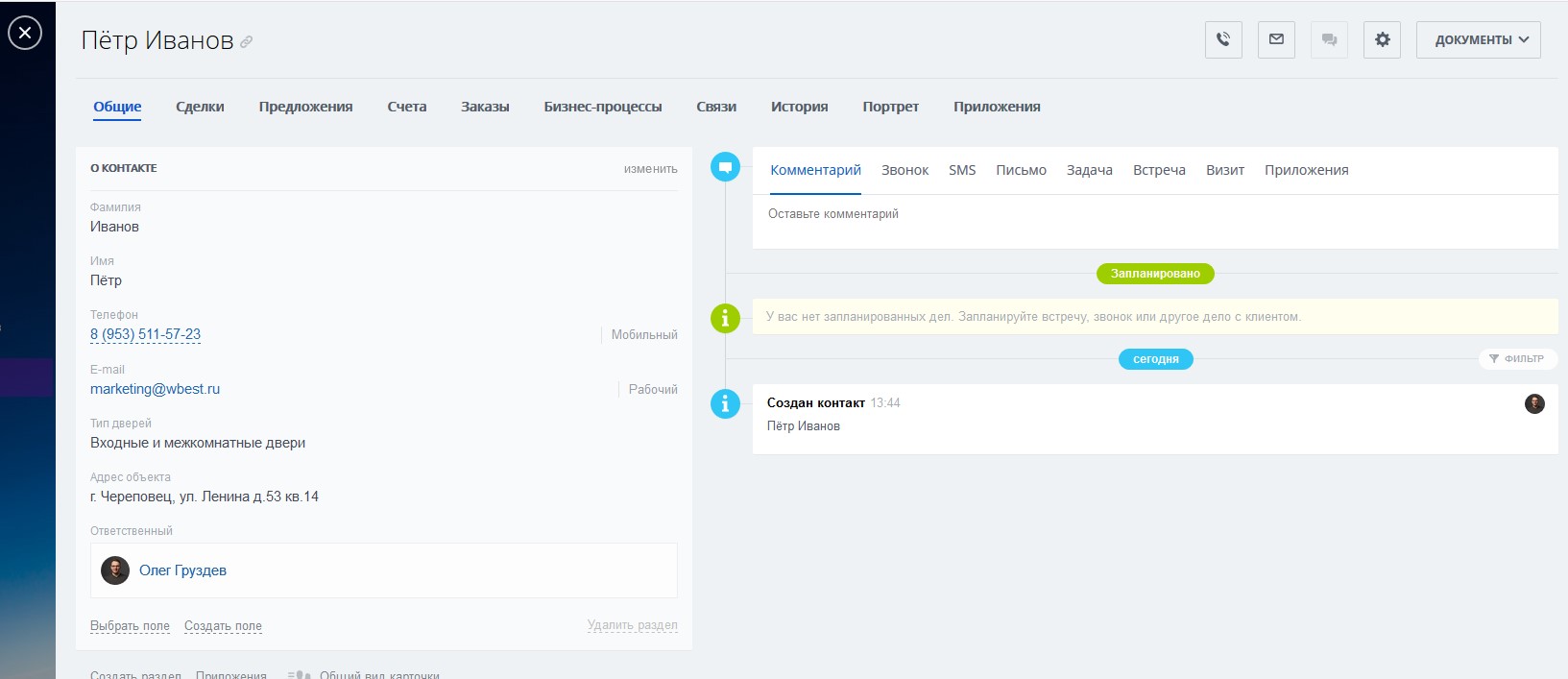Open the История tab
The width and height of the screenshot is (1568, 679).
[799, 107]
